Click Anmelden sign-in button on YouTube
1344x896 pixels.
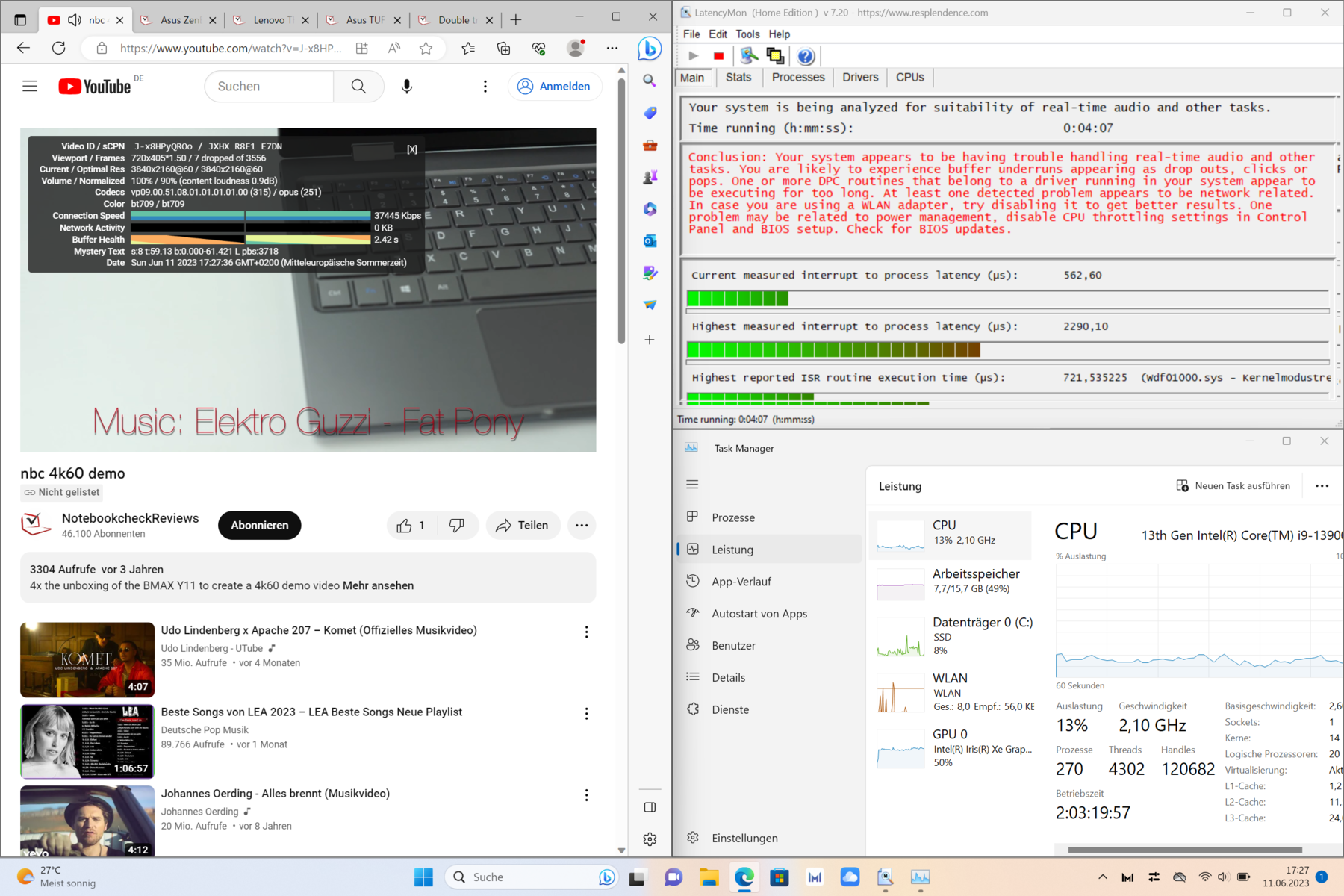click(x=556, y=87)
